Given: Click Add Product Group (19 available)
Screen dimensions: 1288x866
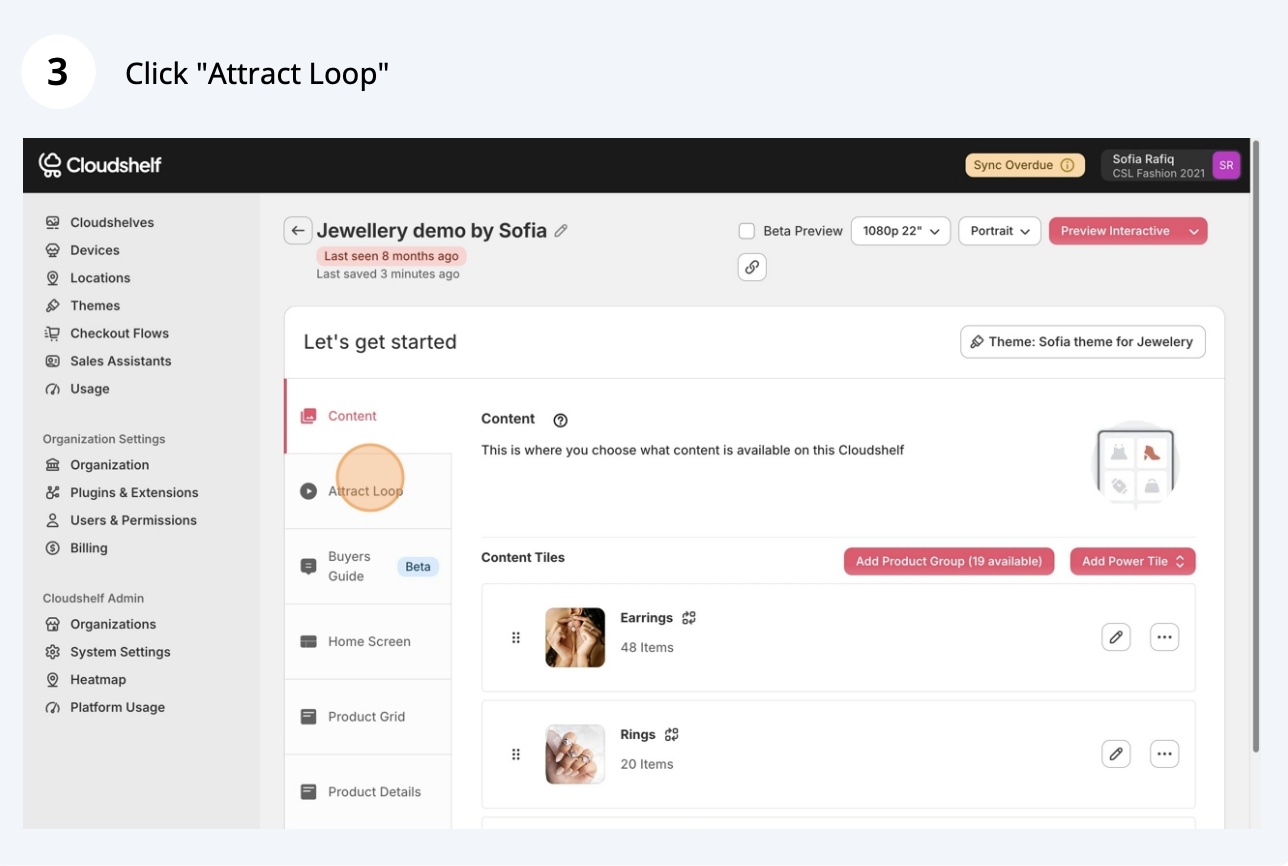Looking at the screenshot, I should pos(949,561).
